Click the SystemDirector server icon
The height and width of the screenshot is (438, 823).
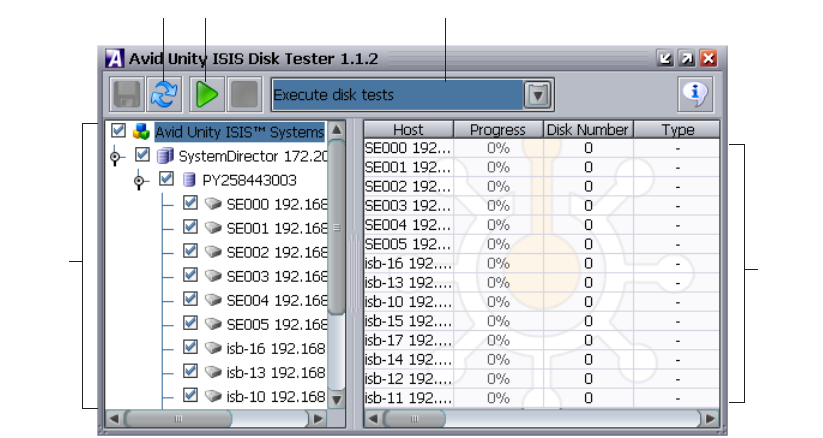165,155
